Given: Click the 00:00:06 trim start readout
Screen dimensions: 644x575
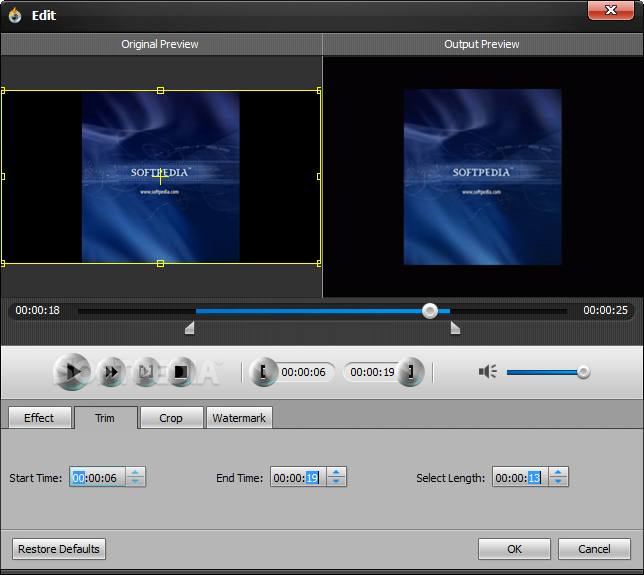Looking at the screenshot, I should click(303, 372).
